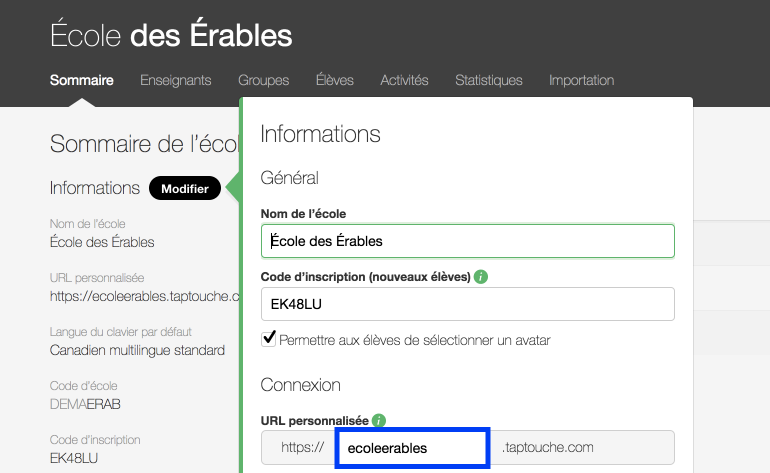Screen dimensions: 770x473
Task: Open the Importation tab
Action: pos(582,80)
